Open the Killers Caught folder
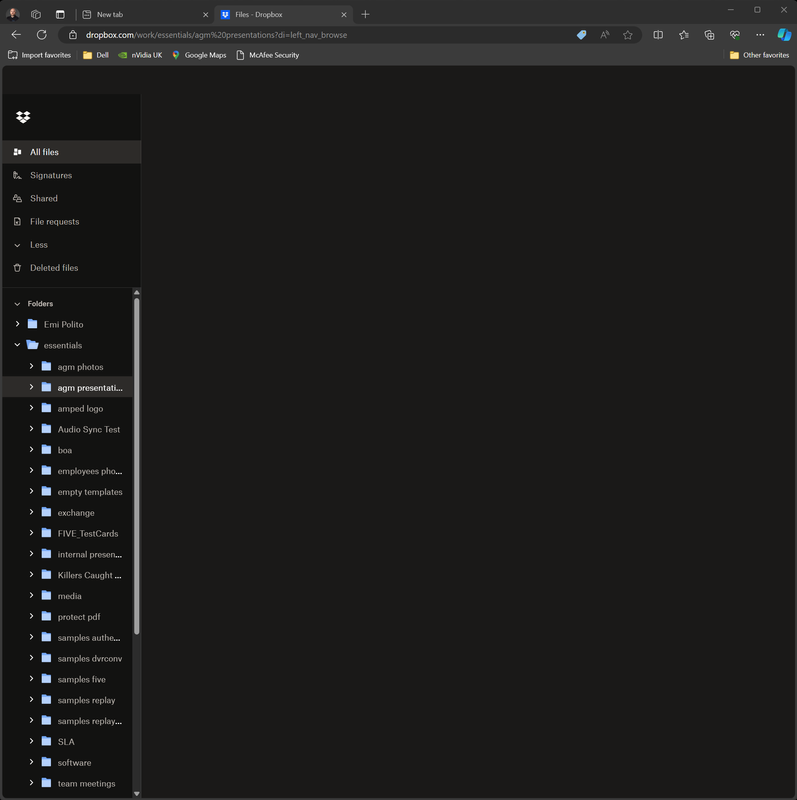Viewport: 797px width, 800px height. pos(89,576)
